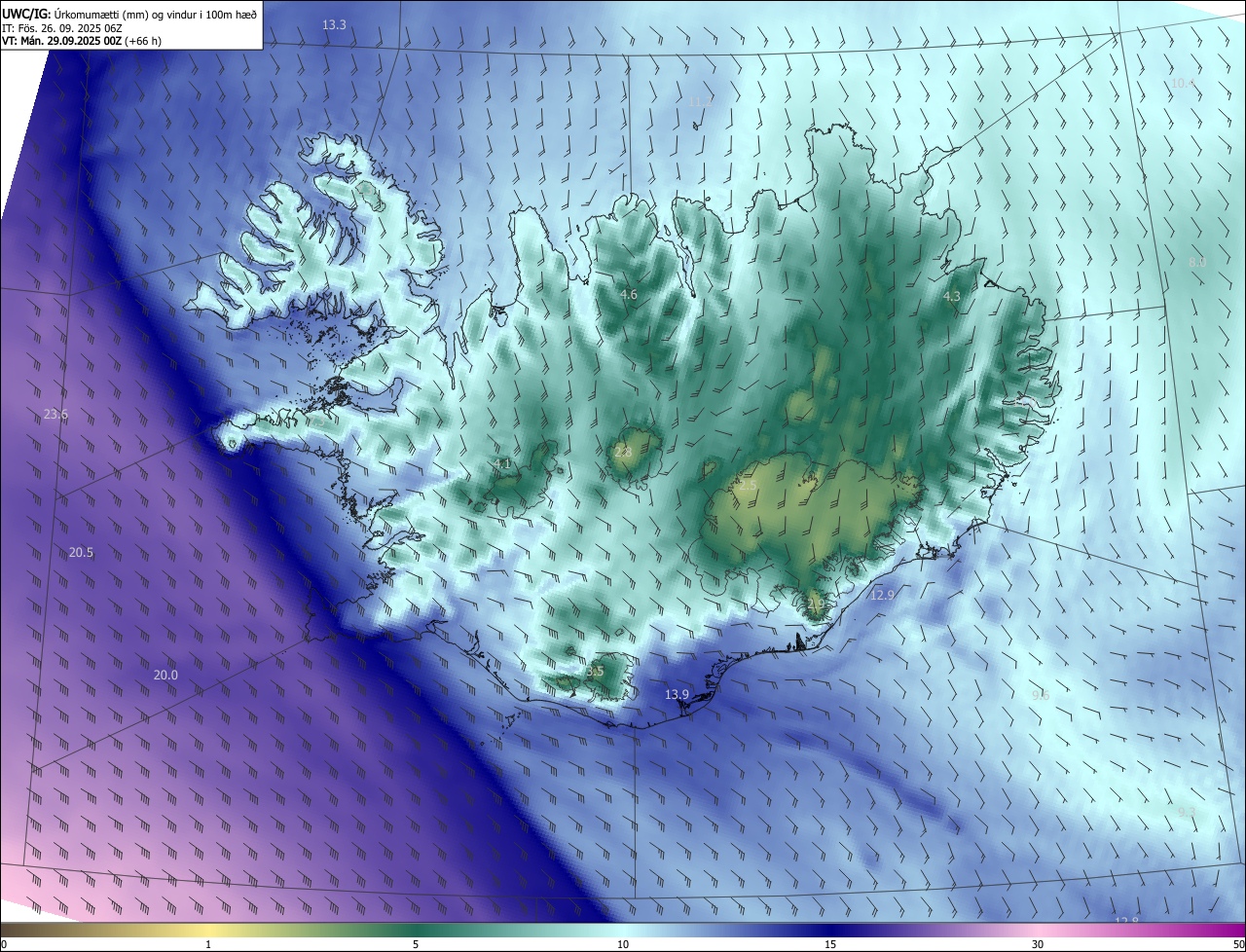Screen dimensions: 1246x952
Task: Click the colorbar tick label 15
Action: point(830,944)
